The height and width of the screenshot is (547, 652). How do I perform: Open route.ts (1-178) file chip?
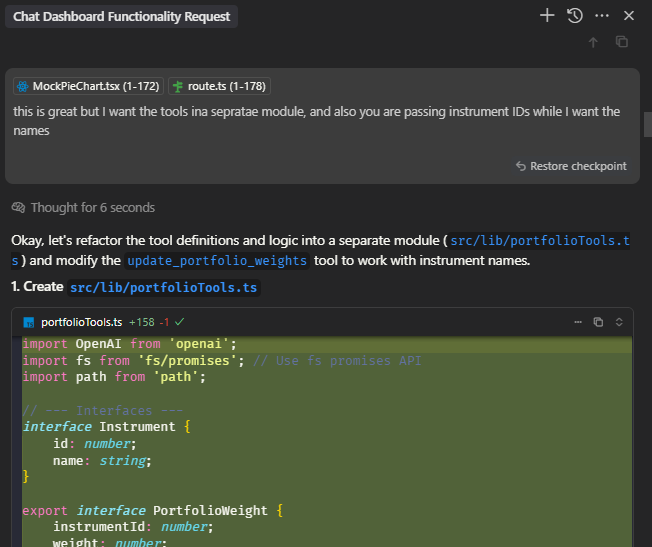click(x=219, y=86)
